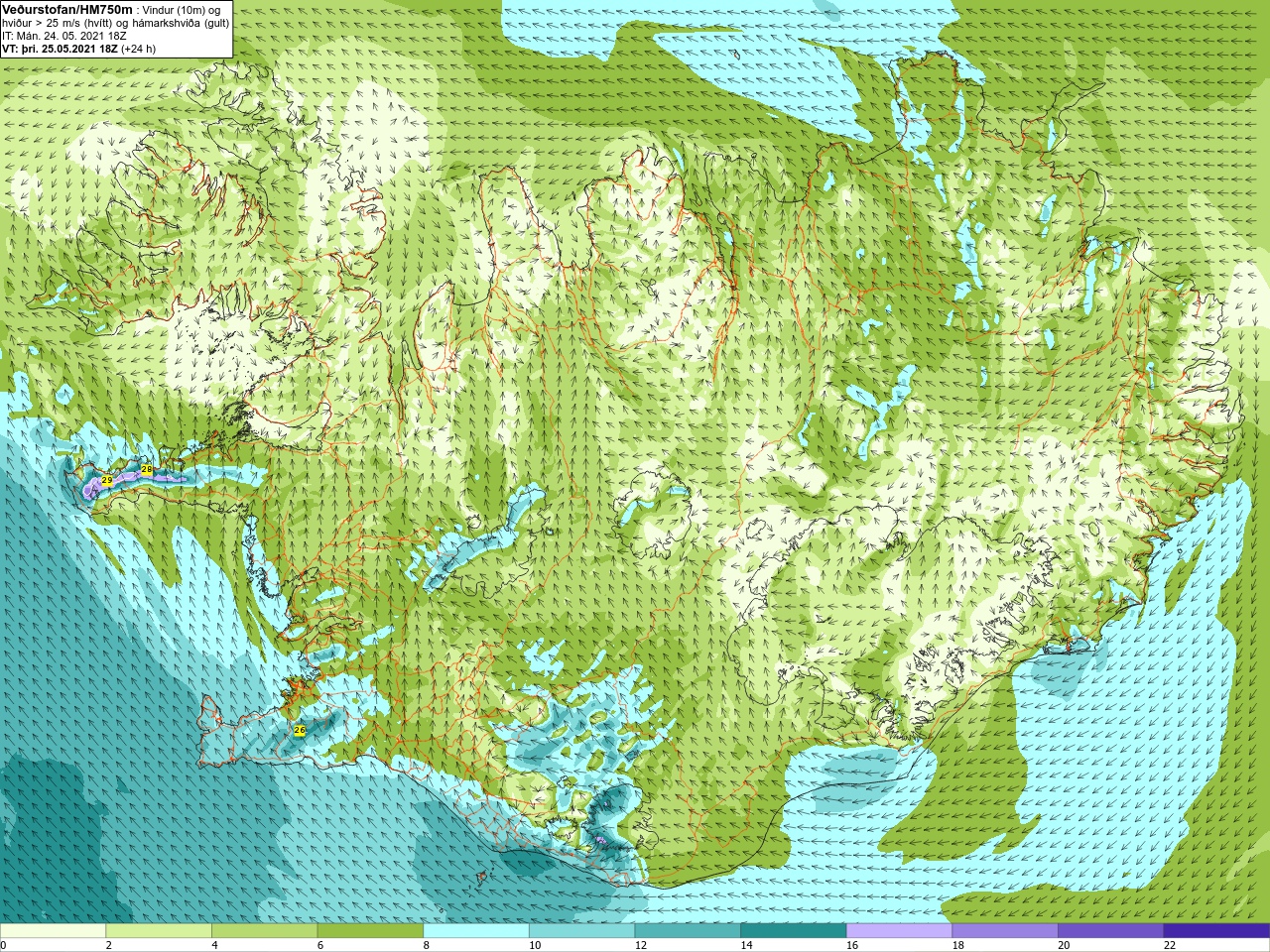Screen dimensions: 1270x952
Task: Click the legend scale number 16
Action: [x=852, y=945]
